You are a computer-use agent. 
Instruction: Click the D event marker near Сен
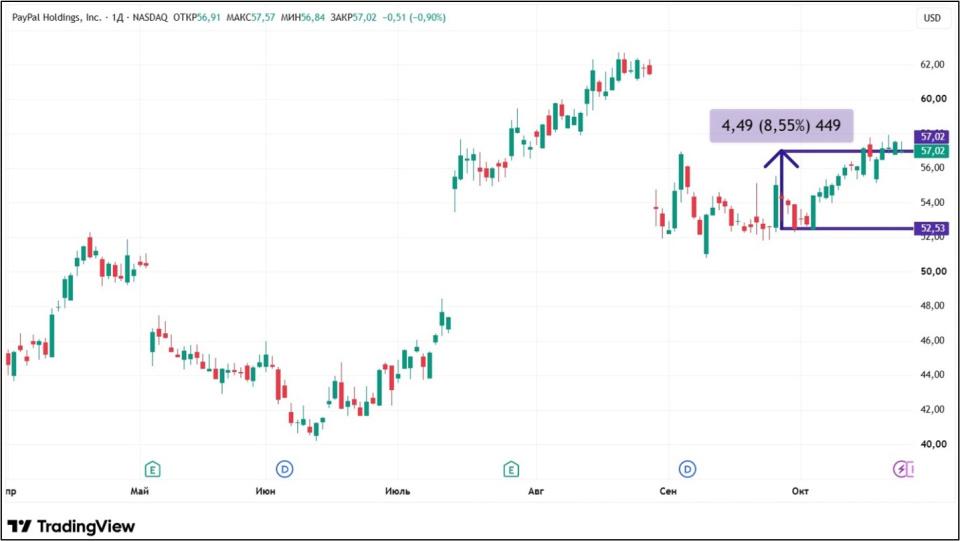(x=688, y=469)
